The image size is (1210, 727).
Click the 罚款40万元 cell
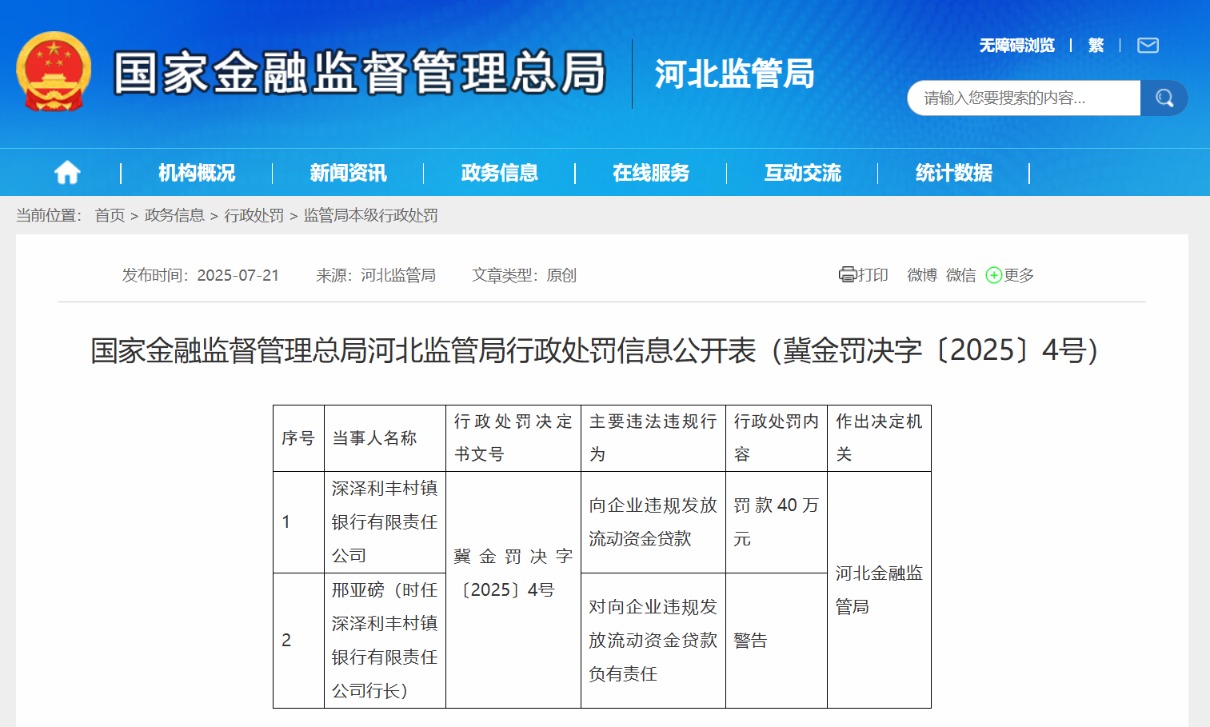coord(776,522)
